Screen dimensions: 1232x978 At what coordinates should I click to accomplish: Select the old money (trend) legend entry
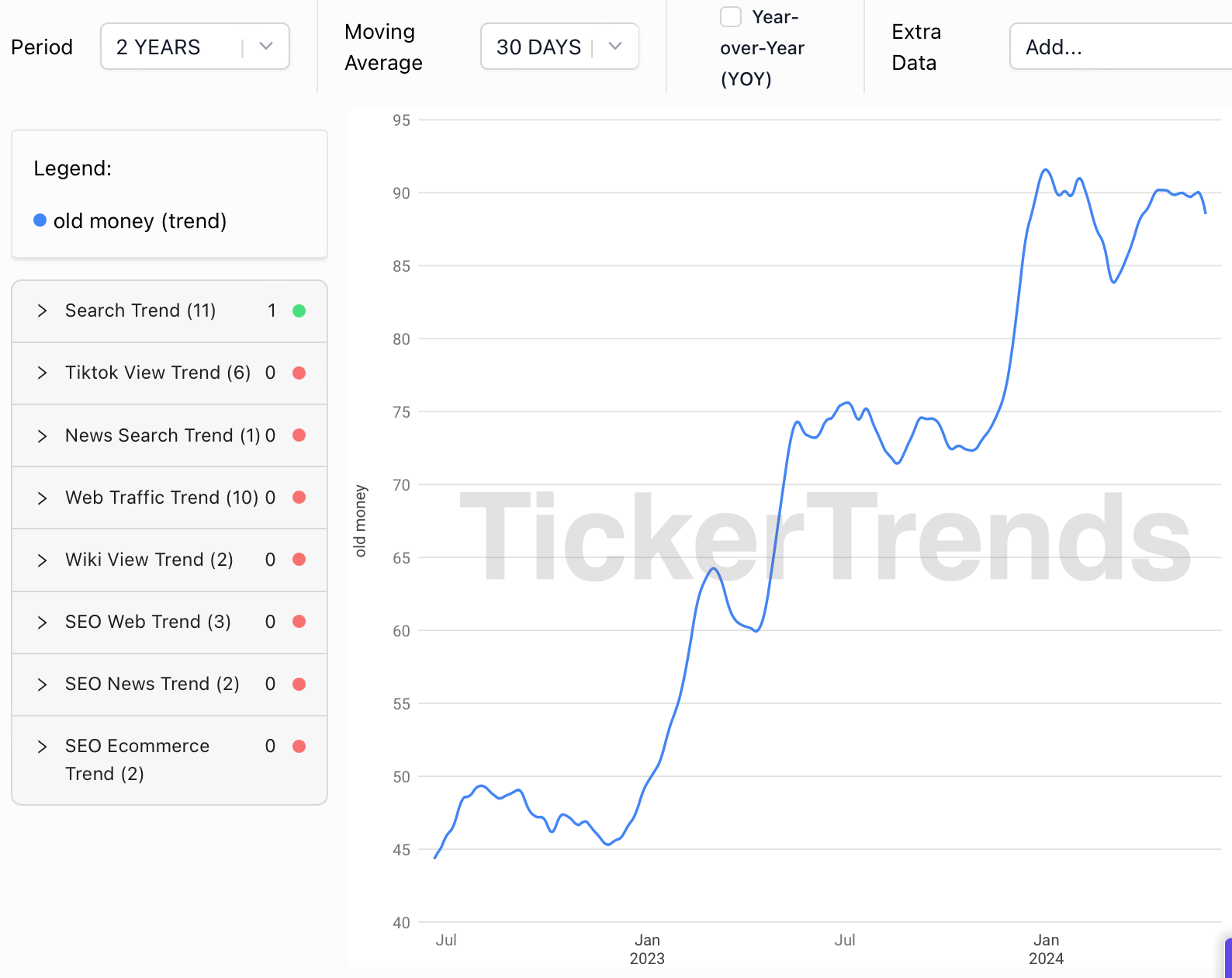(x=140, y=220)
